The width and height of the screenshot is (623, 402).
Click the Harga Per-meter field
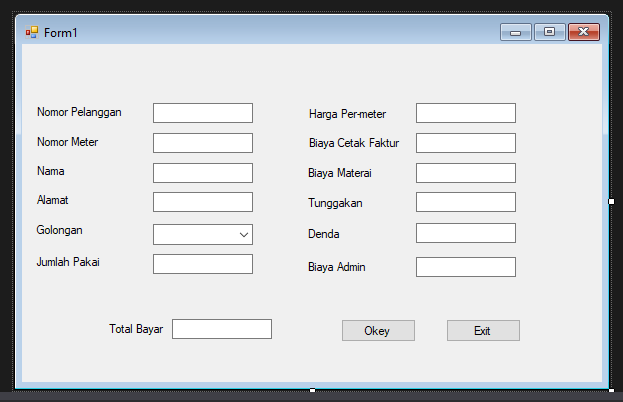(x=466, y=113)
